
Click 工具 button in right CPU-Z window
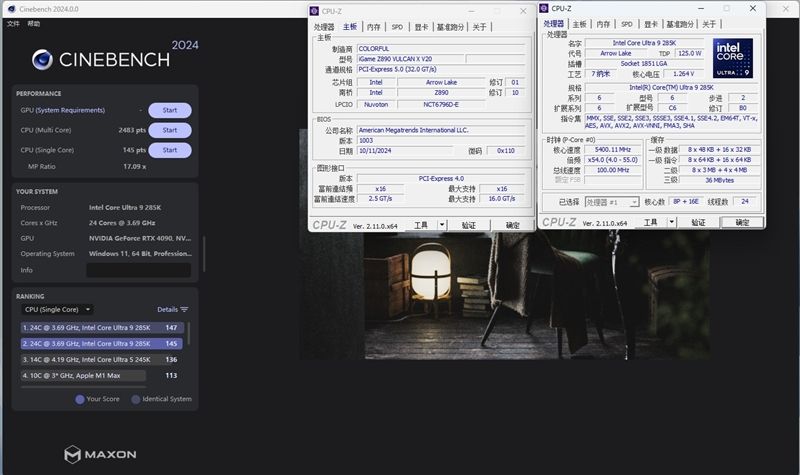pyautogui.click(x=651, y=222)
